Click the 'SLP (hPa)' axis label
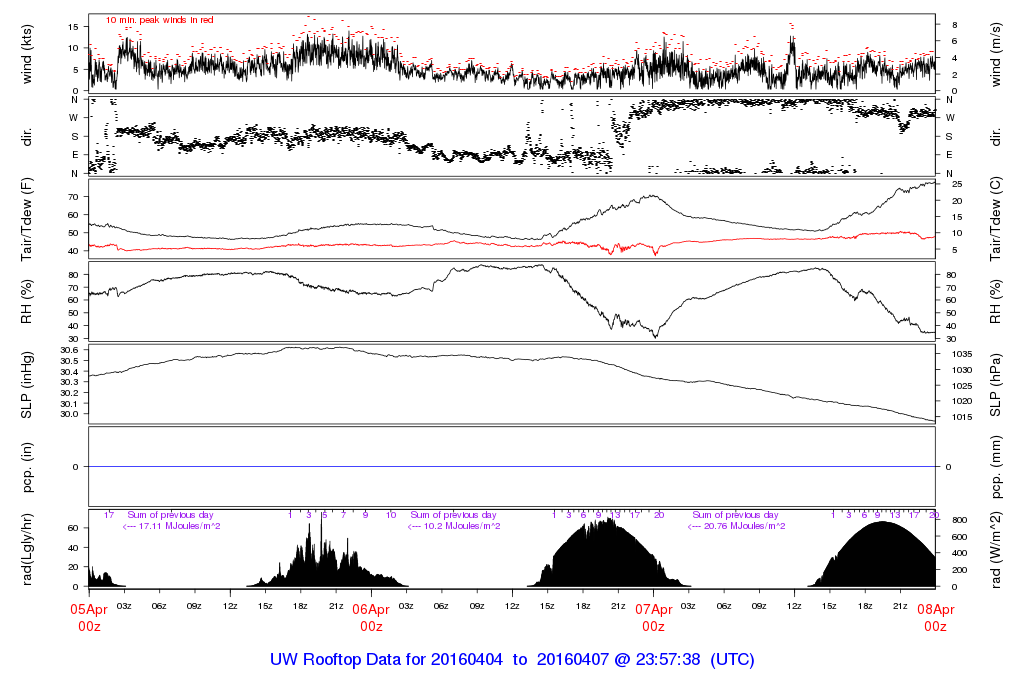 point(995,385)
